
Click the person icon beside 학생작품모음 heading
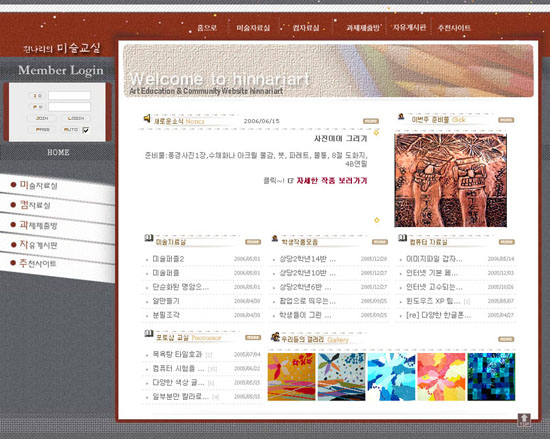pos(275,238)
